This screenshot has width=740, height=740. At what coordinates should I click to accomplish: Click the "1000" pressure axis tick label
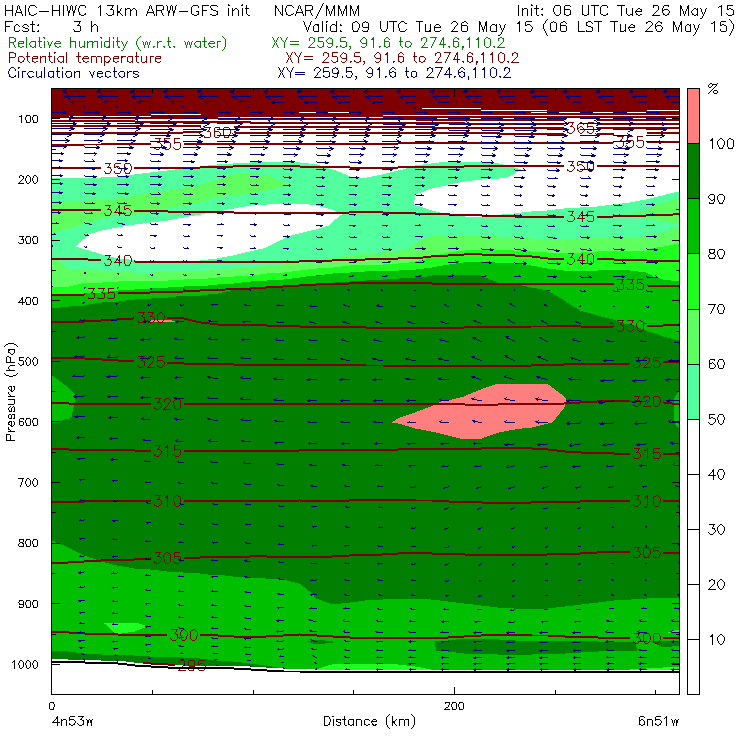25,664
